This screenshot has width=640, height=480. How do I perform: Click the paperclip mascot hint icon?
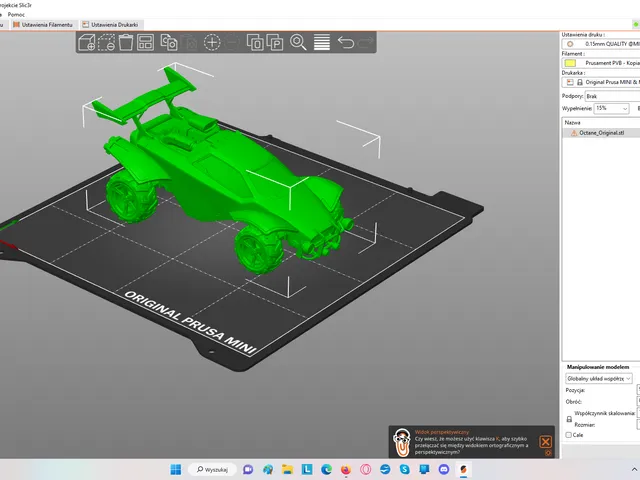[x=402, y=442]
